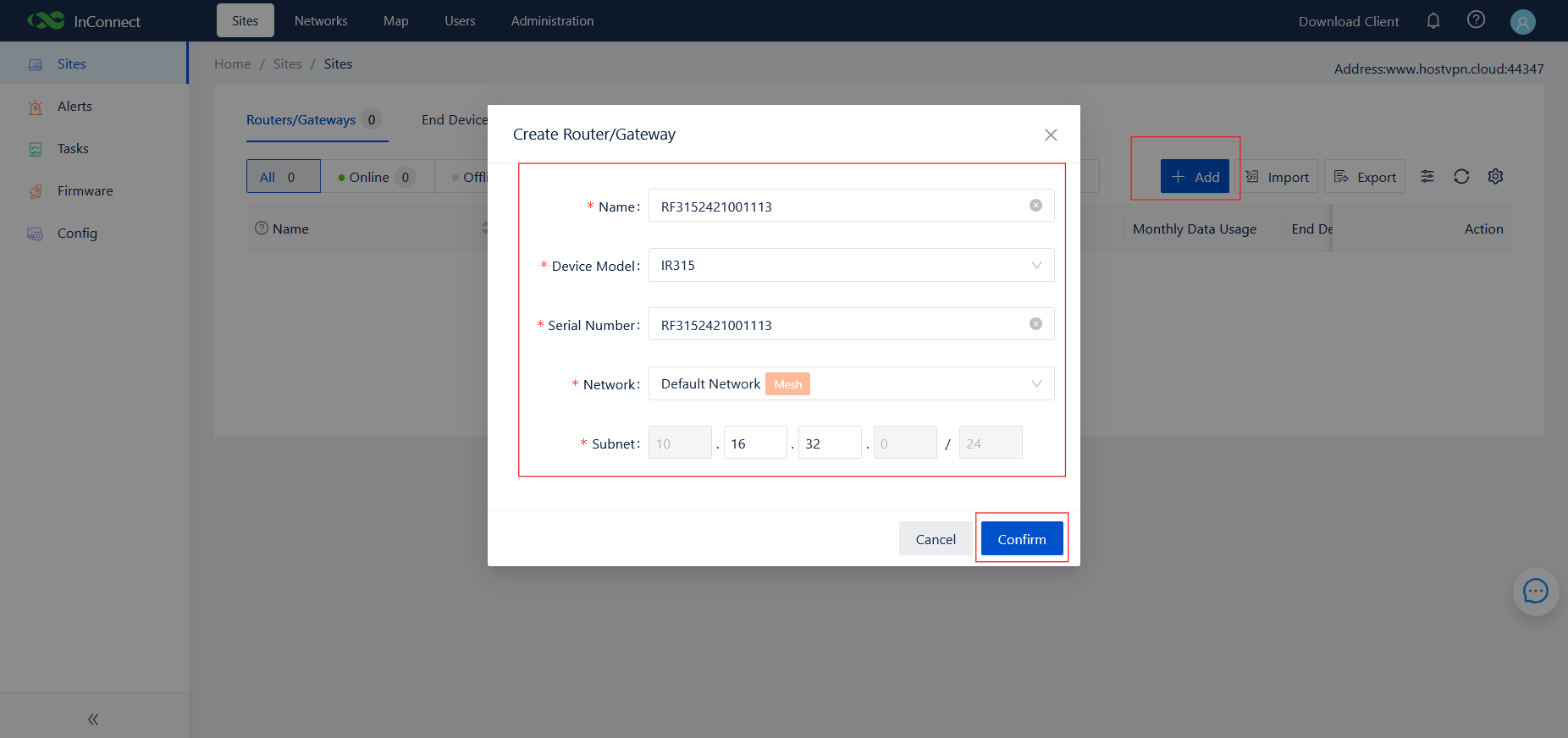This screenshot has height=738, width=1568.
Task: Go to Sites in the sidebar
Action: click(x=94, y=64)
